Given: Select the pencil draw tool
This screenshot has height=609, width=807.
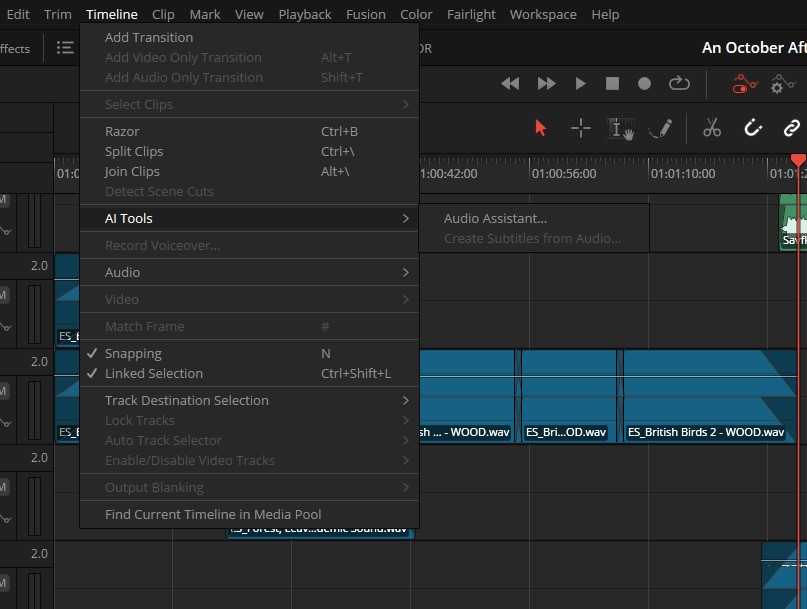Looking at the screenshot, I should tap(660, 128).
